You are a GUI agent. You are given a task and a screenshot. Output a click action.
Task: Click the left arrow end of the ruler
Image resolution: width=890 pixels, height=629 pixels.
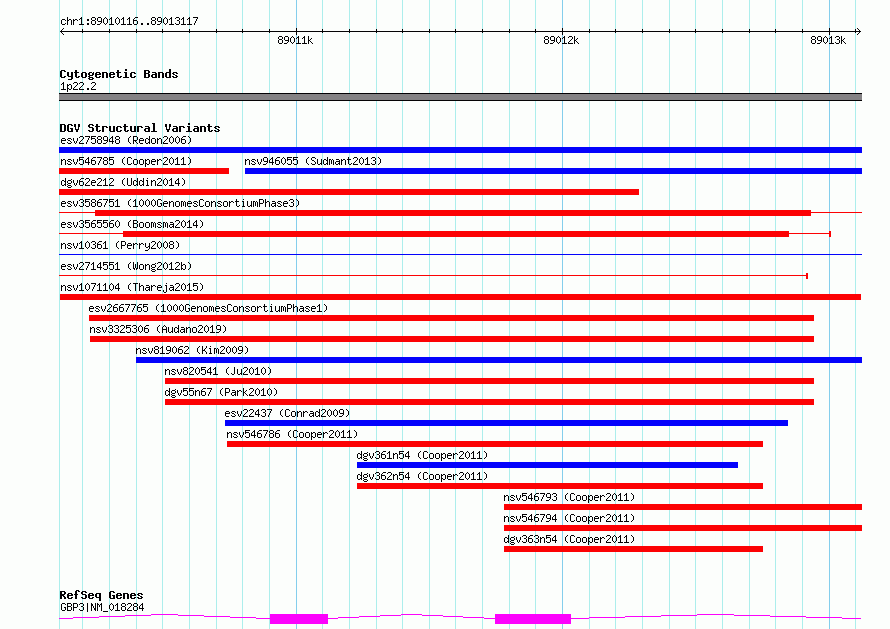pyautogui.click(x=62, y=32)
